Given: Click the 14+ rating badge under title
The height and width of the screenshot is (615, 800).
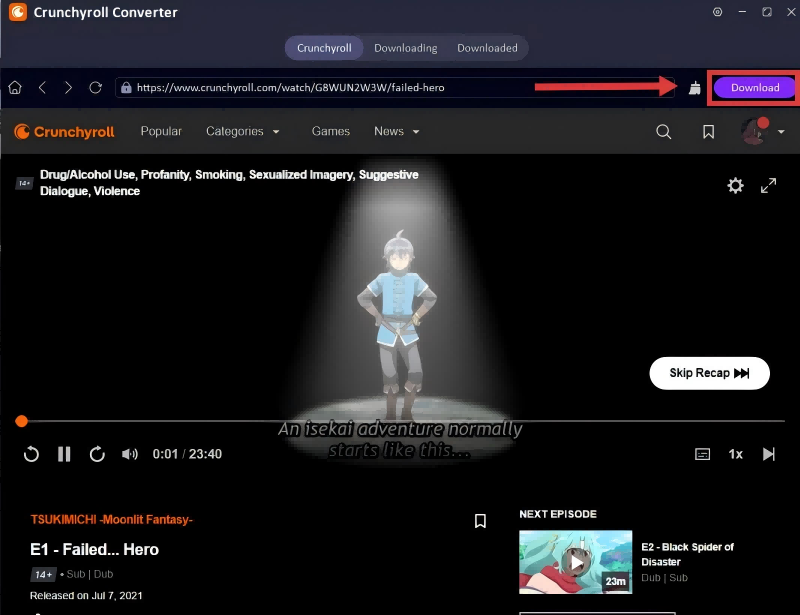Looking at the screenshot, I should [x=43, y=574].
